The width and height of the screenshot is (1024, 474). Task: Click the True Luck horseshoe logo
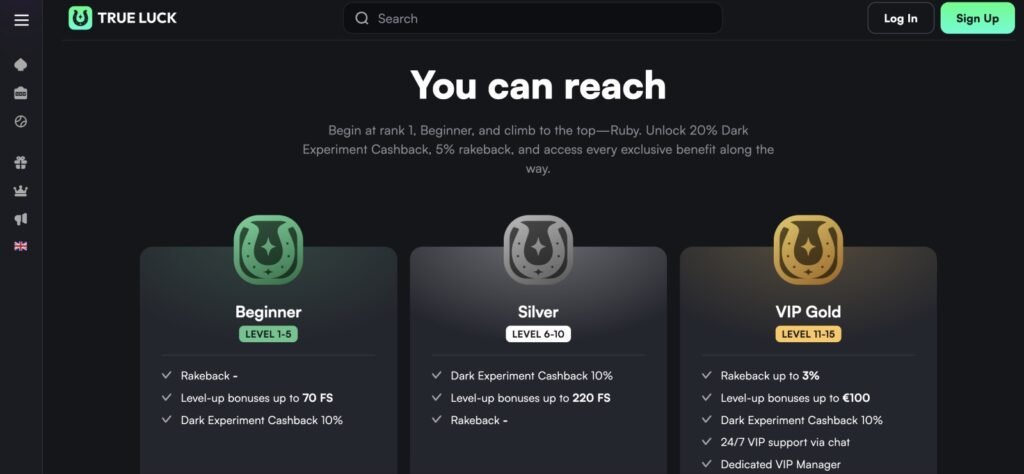[80, 18]
